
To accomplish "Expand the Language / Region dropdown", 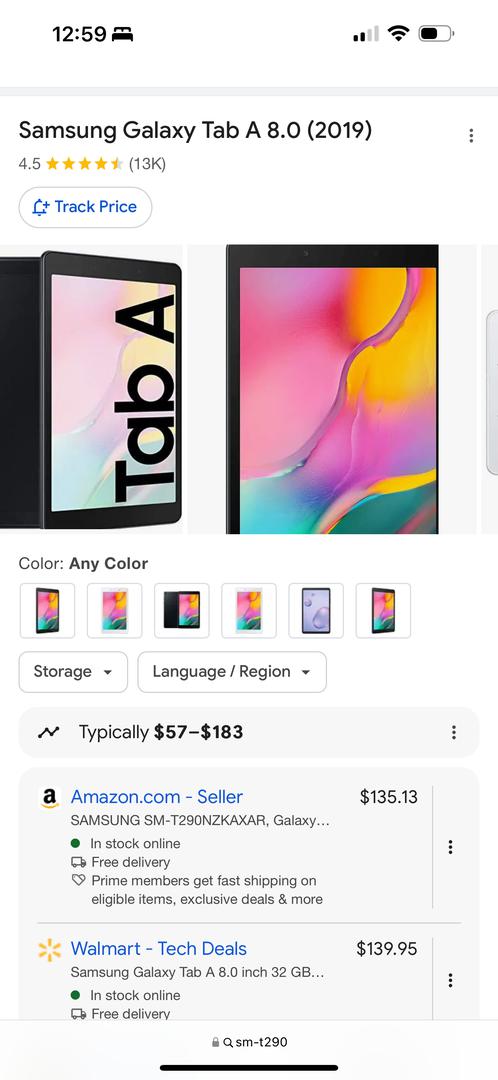I will tap(232, 672).
